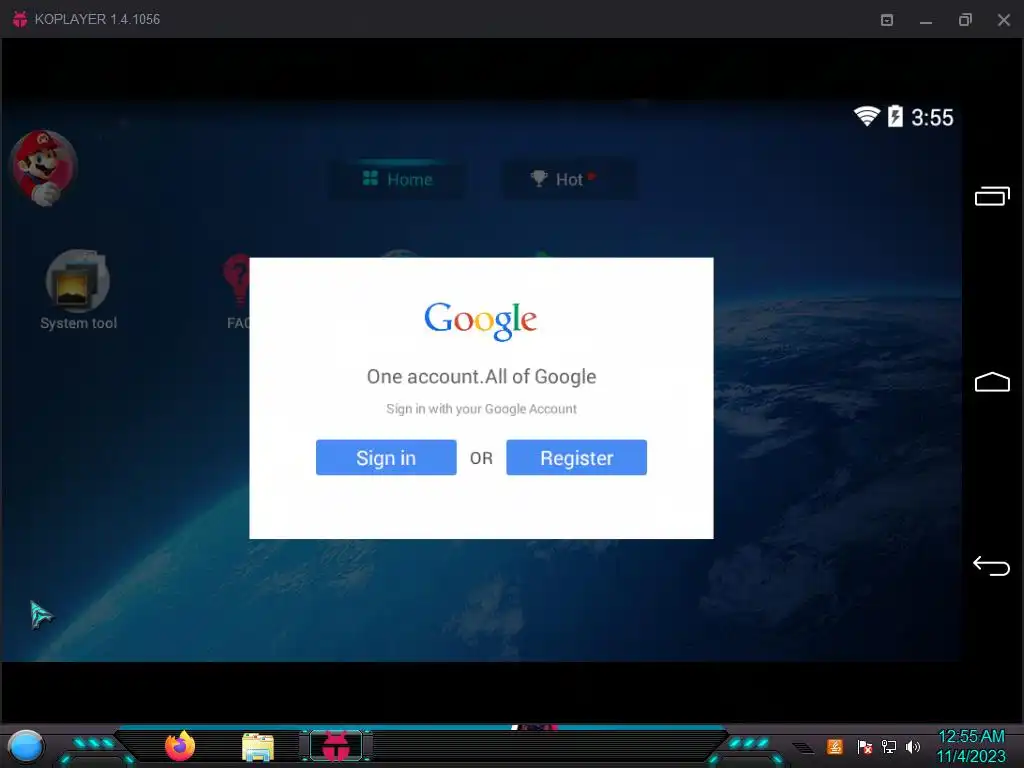Click the network tray icon
Viewport: 1024px width, 768px height.
(x=889, y=746)
